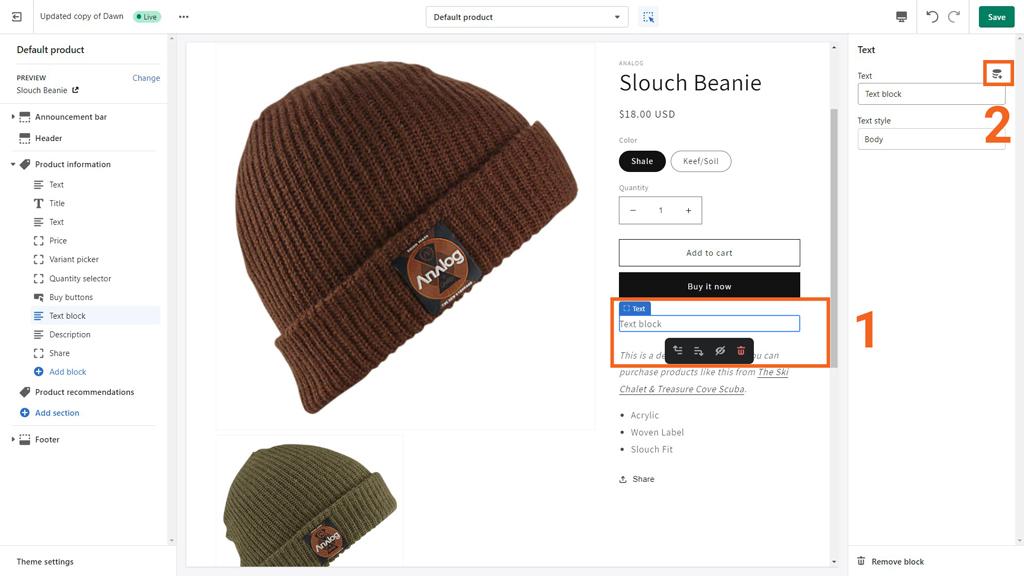
Task: Open the Default product template dropdown
Action: [527, 17]
